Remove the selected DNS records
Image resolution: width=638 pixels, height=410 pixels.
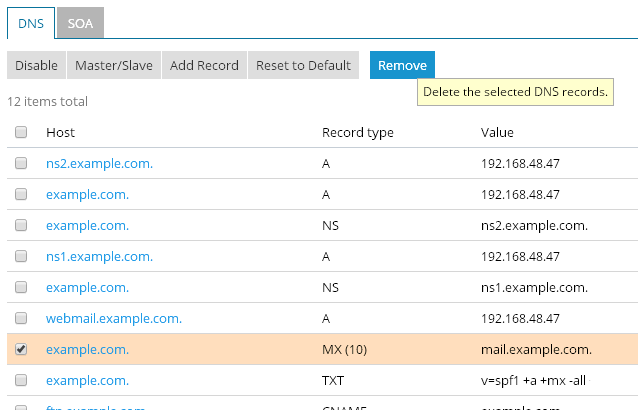[402, 65]
